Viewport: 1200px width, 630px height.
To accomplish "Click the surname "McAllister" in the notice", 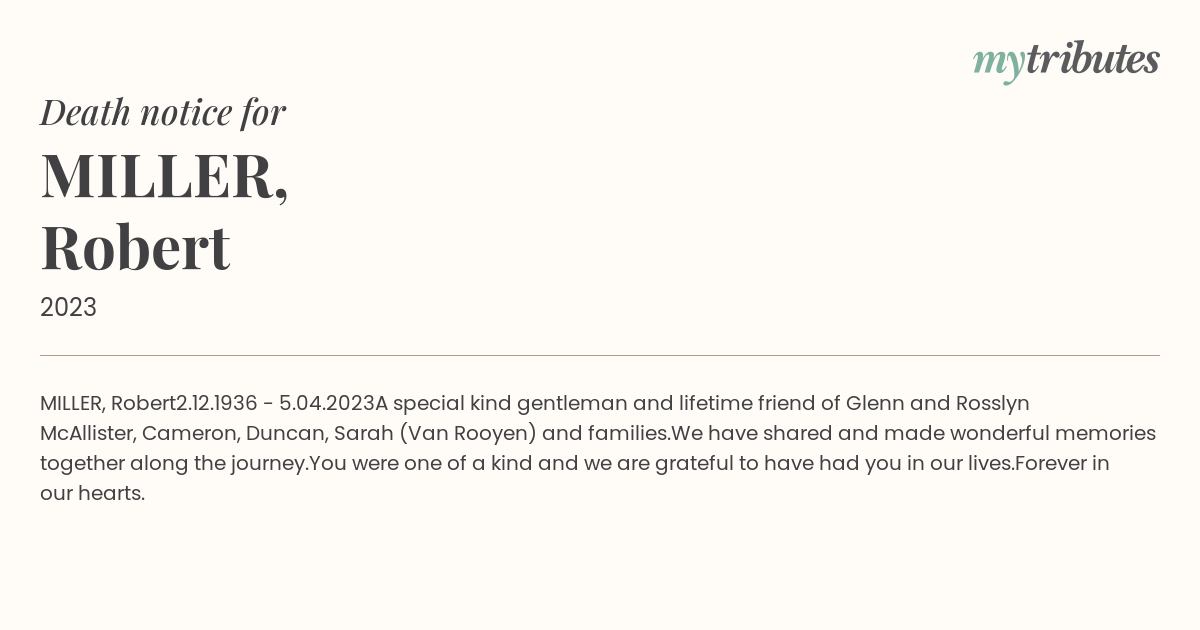I will [88, 433].
